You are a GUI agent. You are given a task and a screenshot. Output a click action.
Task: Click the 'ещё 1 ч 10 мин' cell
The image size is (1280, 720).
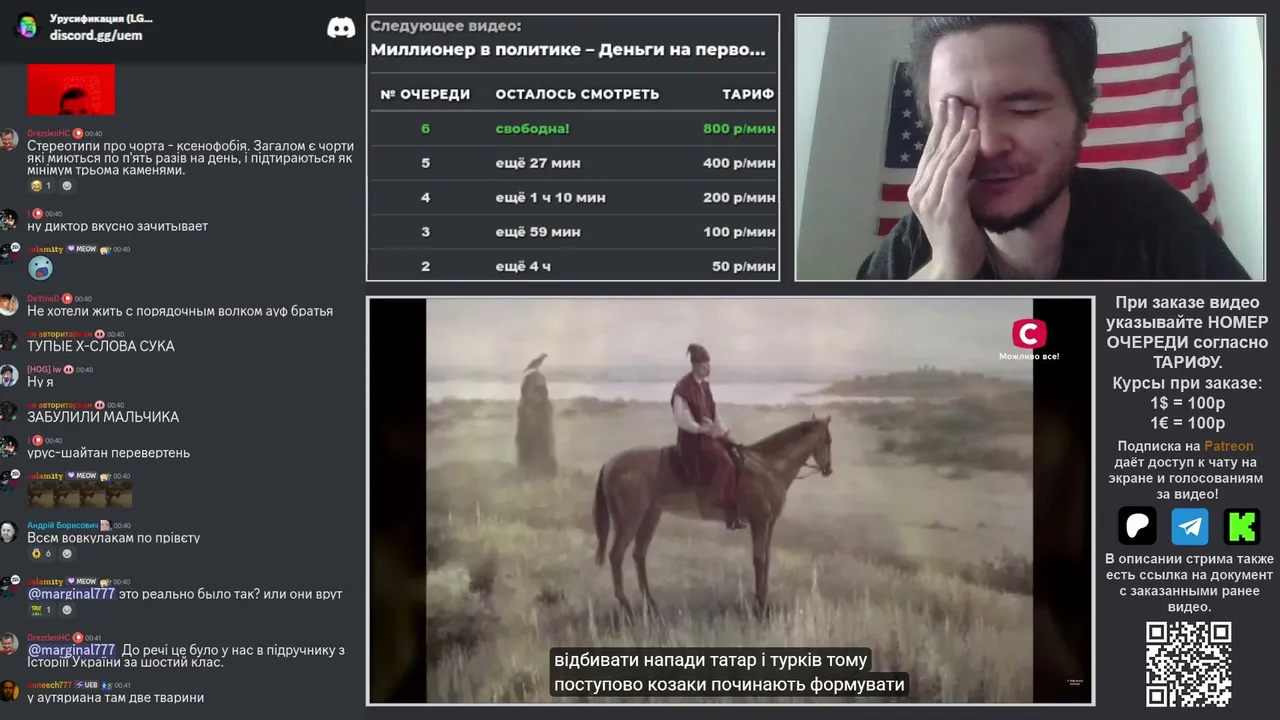pos(550,198)
